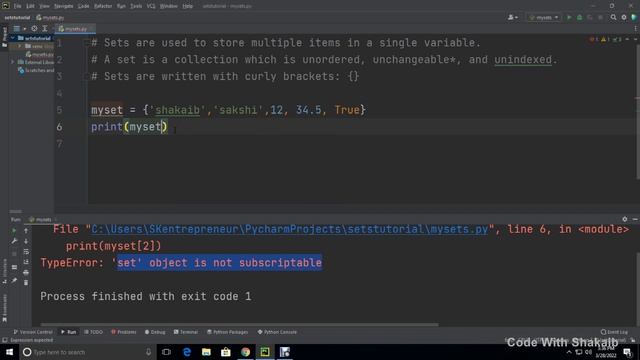The width and height of the screenshot is (640, 360).
Task: Open Project view options dropdown arrow
Action: [24, 29]
